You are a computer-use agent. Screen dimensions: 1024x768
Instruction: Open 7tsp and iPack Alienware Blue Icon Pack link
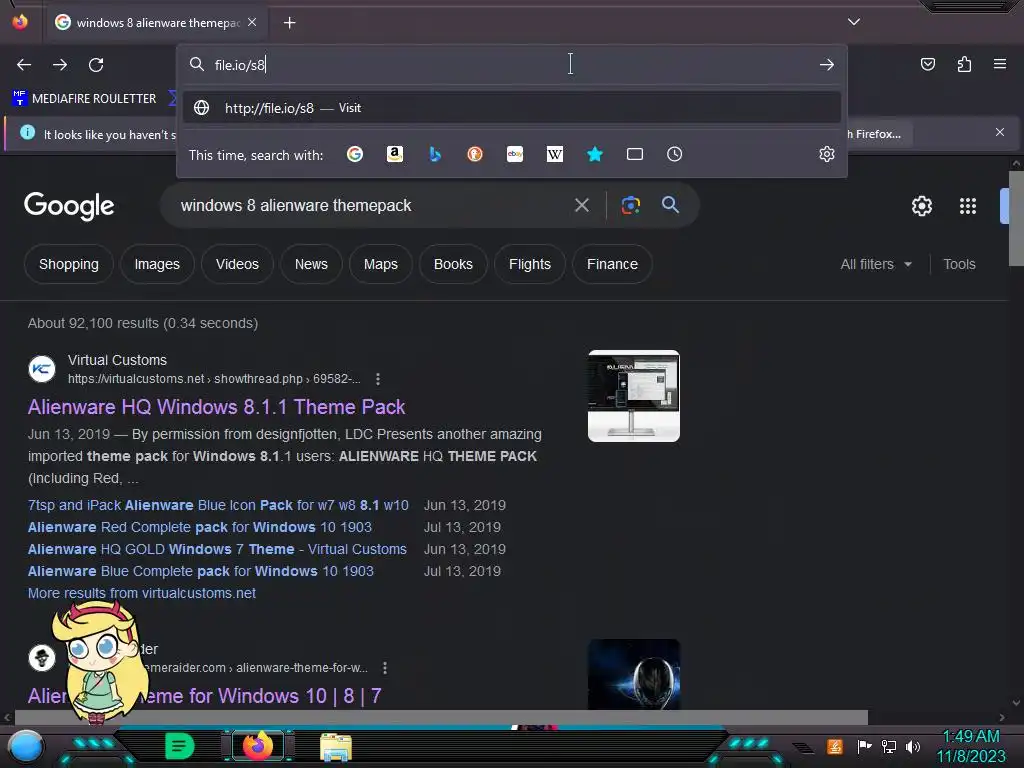(x=218, y=505)
